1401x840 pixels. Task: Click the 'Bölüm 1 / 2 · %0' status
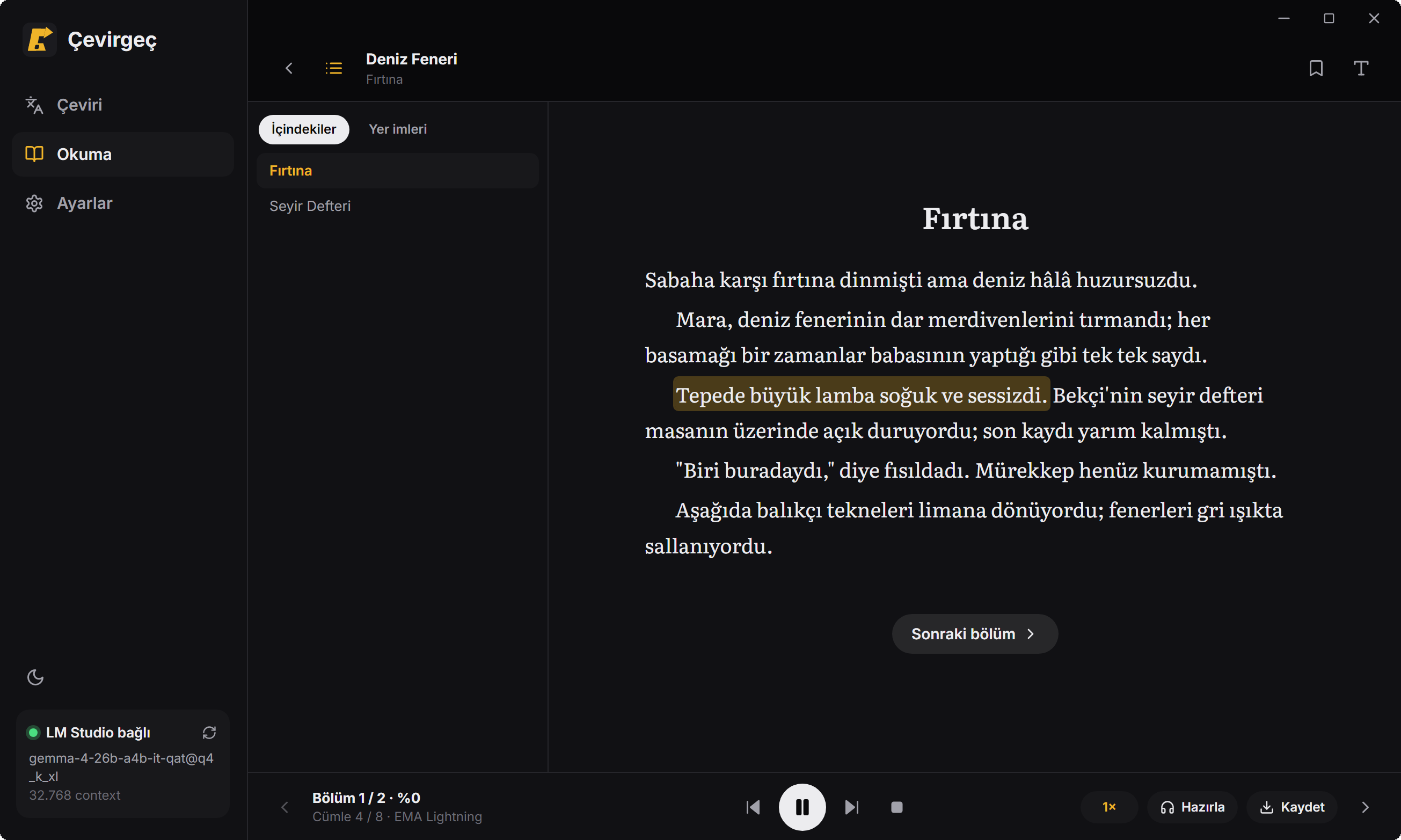366,798
